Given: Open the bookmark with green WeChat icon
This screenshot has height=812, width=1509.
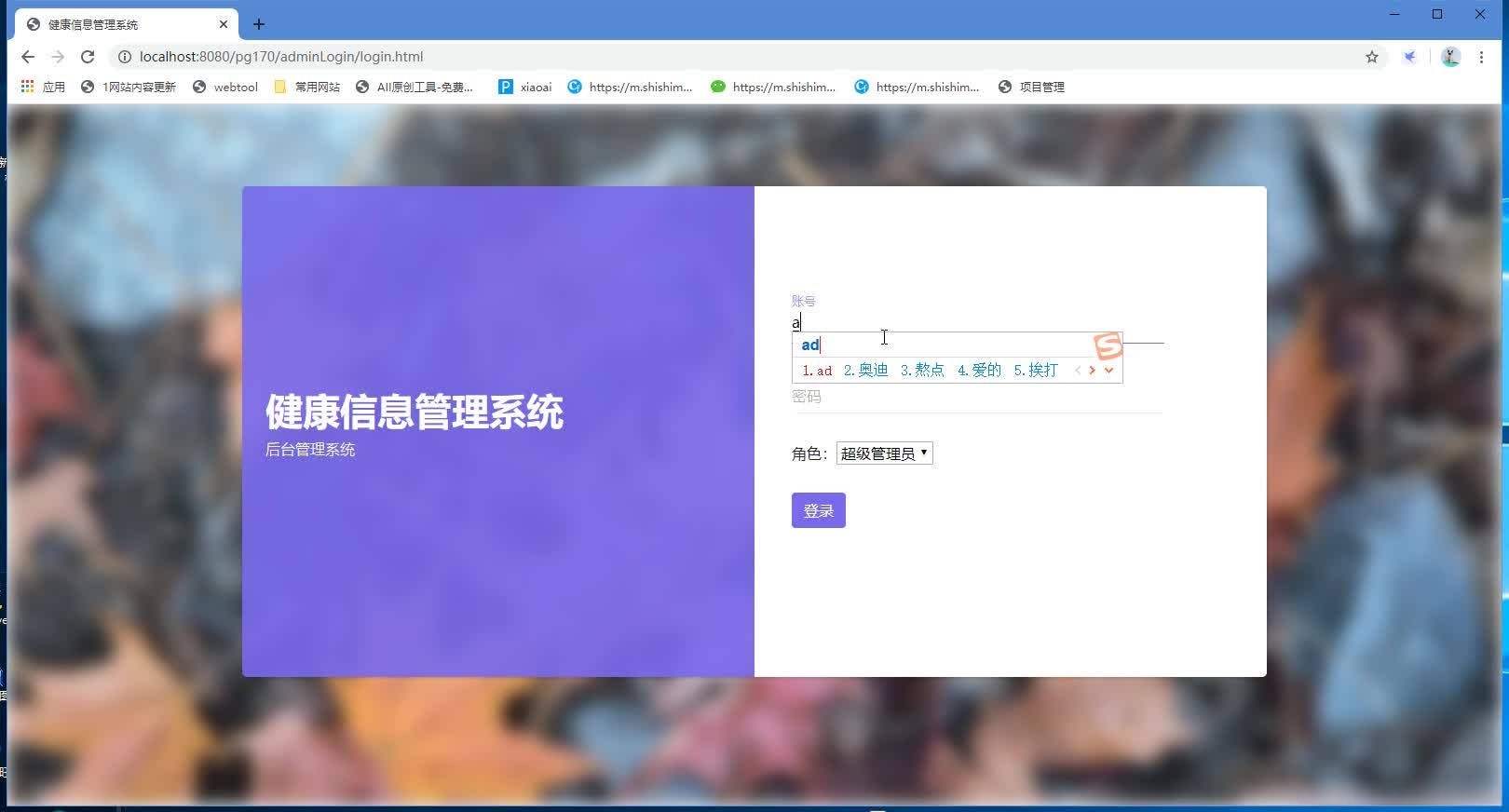Looking at the screenshot, I should click(x=773, y=87).
